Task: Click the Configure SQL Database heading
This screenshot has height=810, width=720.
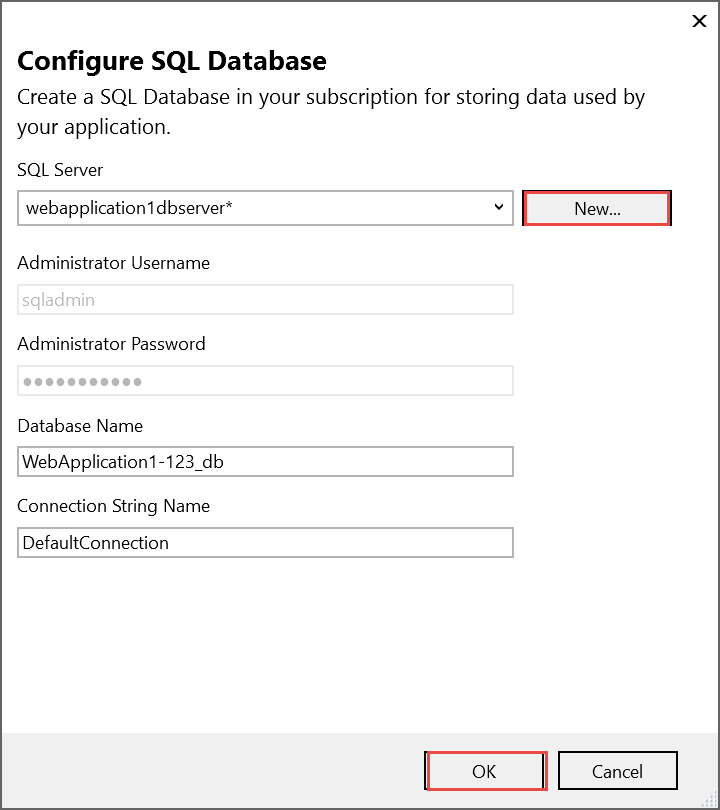Action: coord(172,61)
